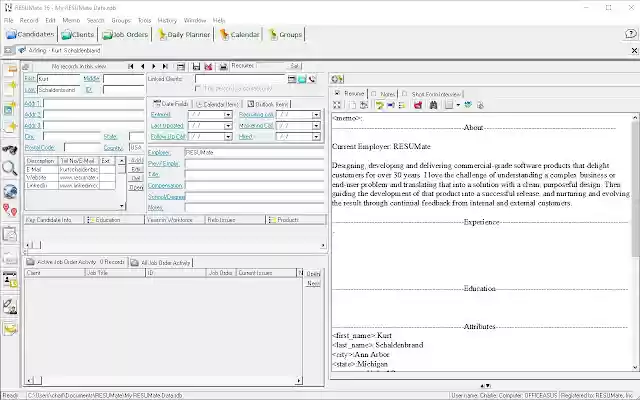
Task: Toggle the confidential record checkbox
Action: (x=198, y=89)
